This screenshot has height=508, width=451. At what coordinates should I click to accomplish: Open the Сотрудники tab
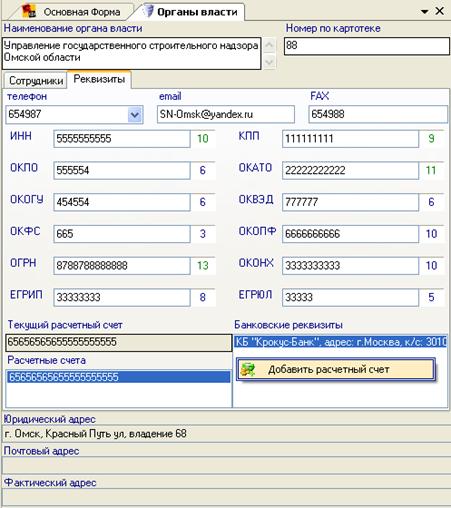coord(36,80)
